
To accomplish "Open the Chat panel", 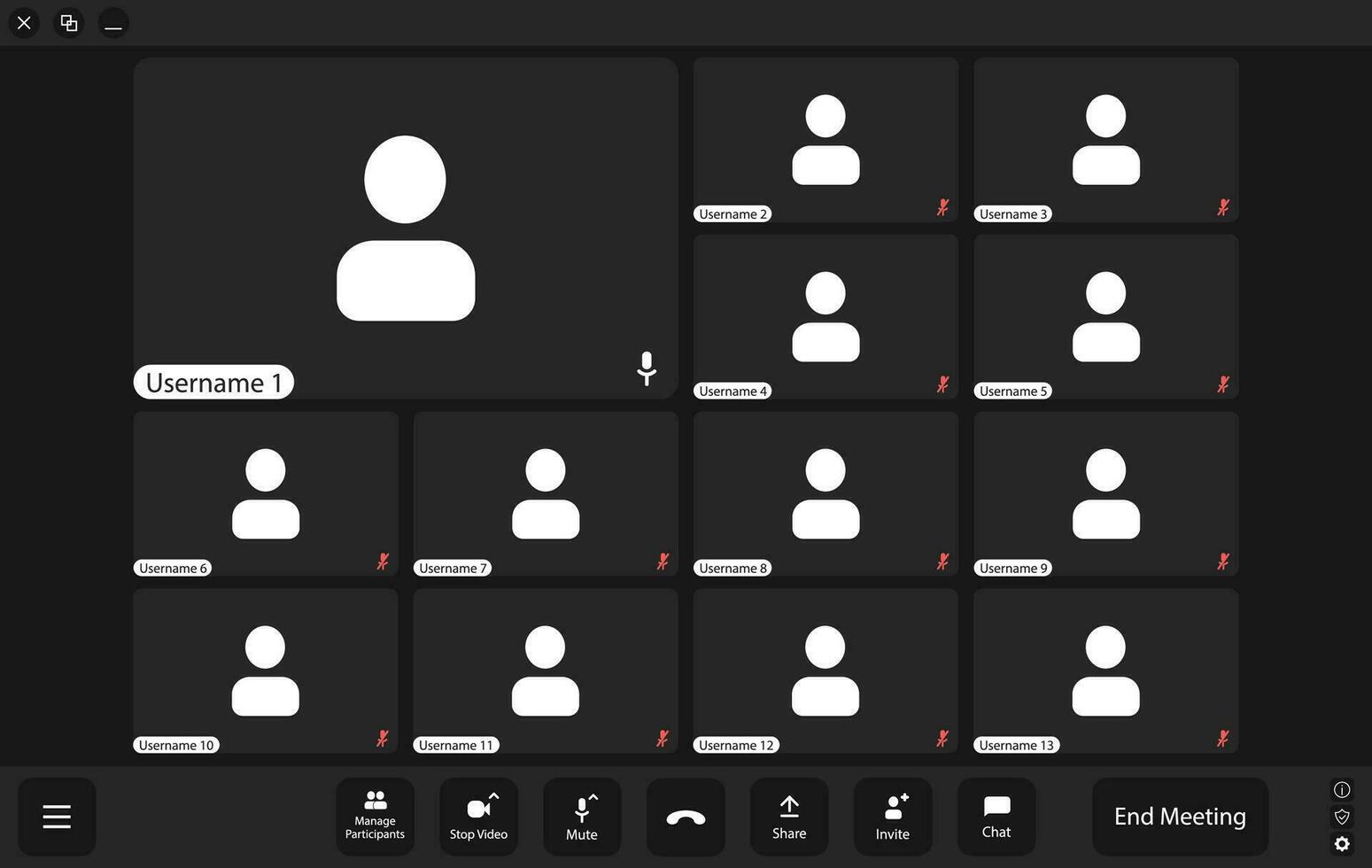I will coord(996,816).
